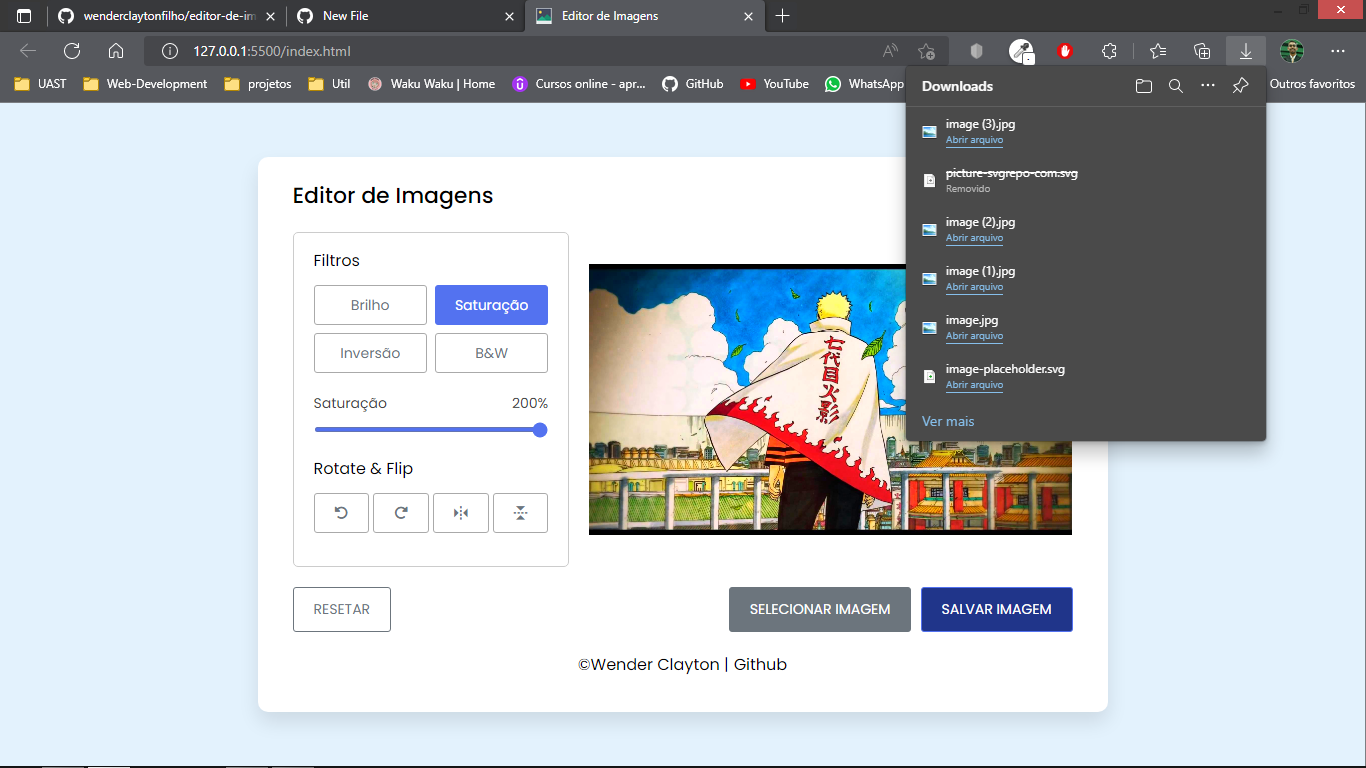This screenshot has height=768, width=1366.
Task: Open the browser settings ellipsis menu
Action: 1337,50
